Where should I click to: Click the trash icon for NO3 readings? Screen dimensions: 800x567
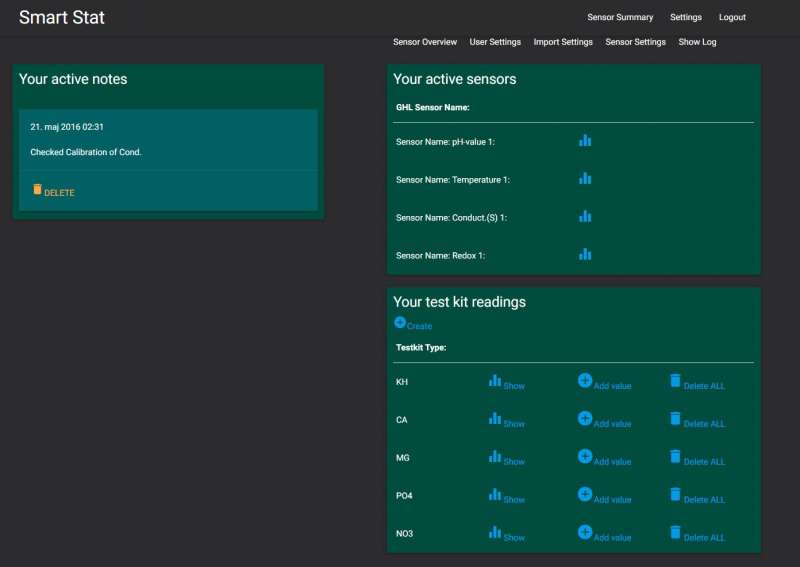point(675,532)
